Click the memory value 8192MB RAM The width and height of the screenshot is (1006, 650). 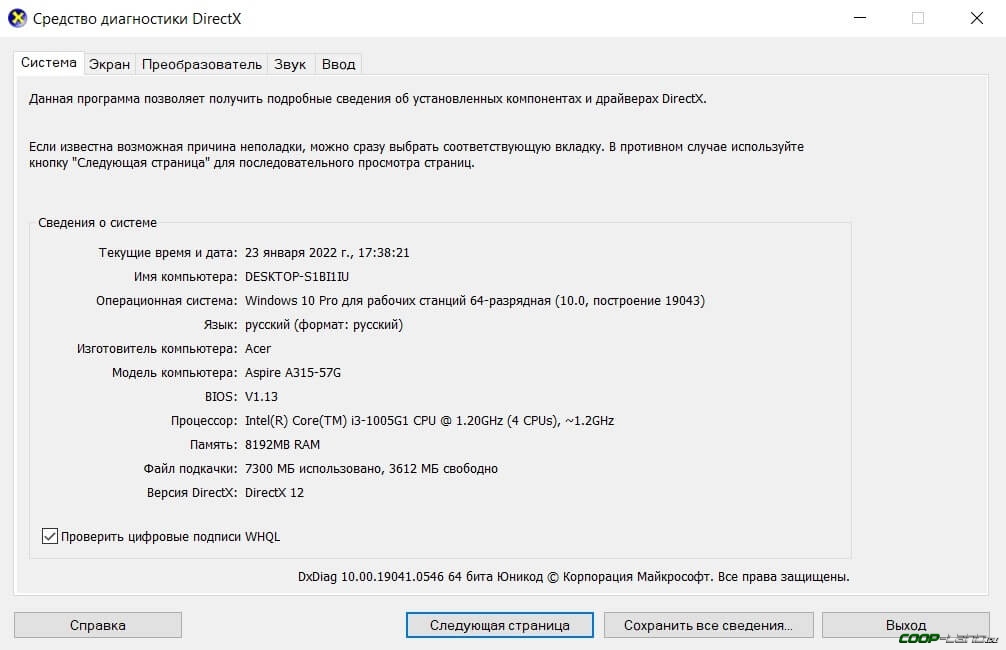click(282, 444)
